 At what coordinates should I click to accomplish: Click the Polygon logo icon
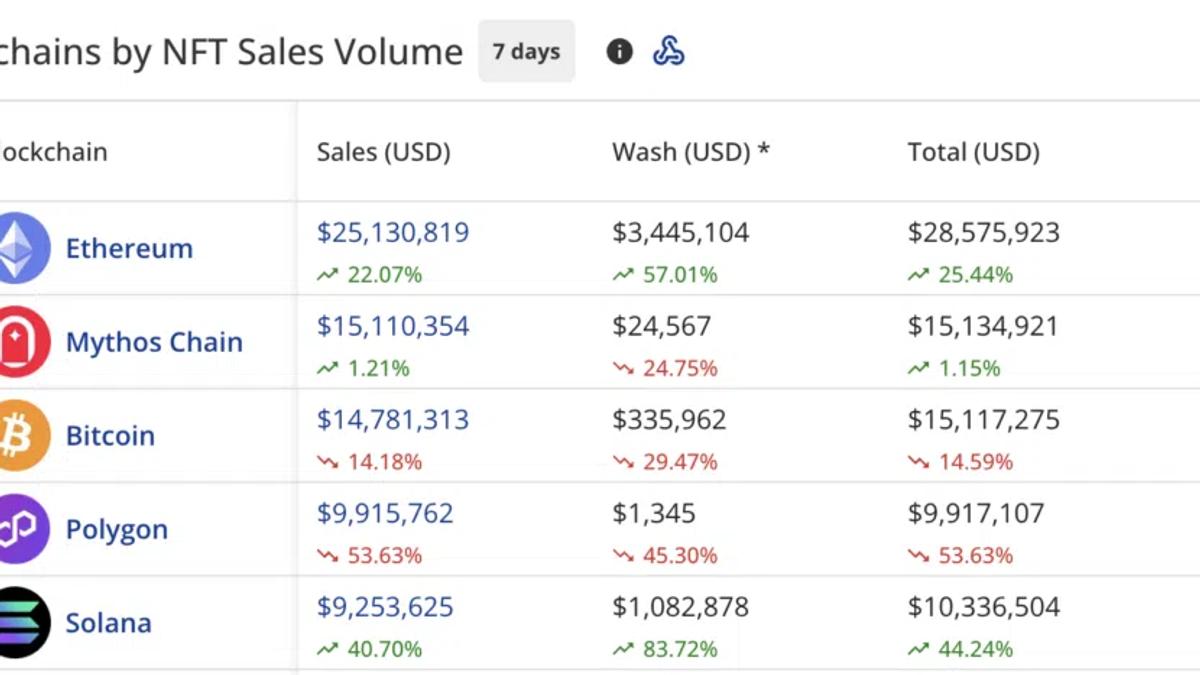[x=18, y=529]
